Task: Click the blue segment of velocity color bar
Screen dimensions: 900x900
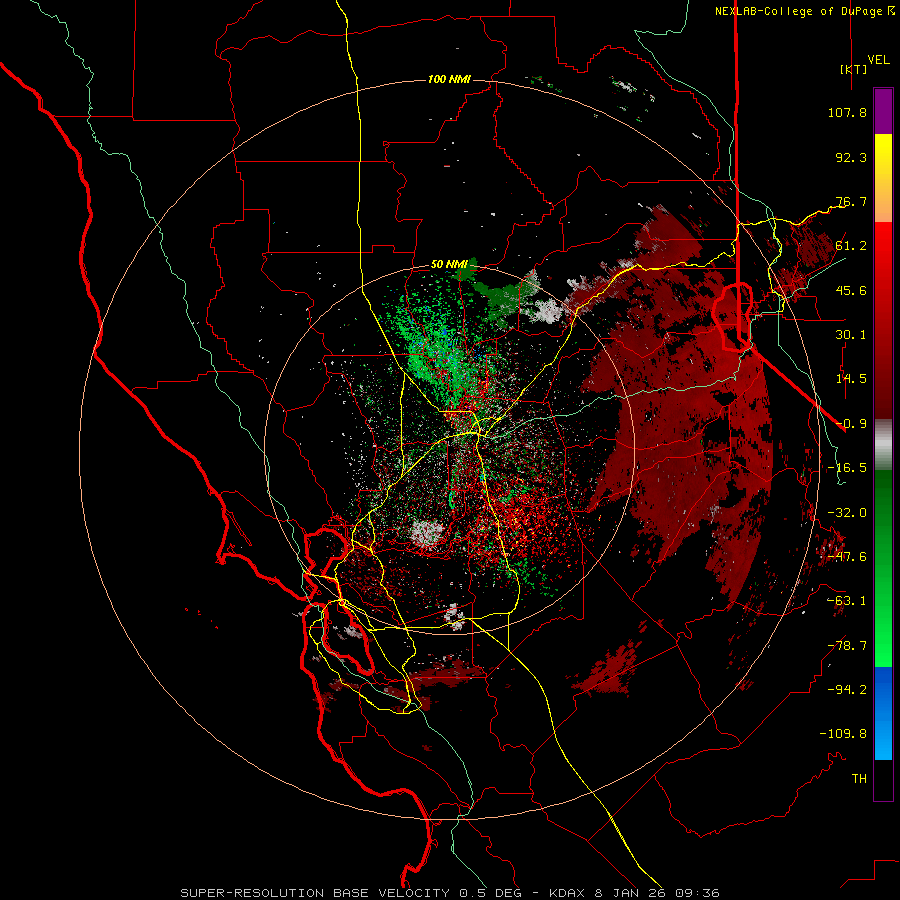Action: pos(883,713)
